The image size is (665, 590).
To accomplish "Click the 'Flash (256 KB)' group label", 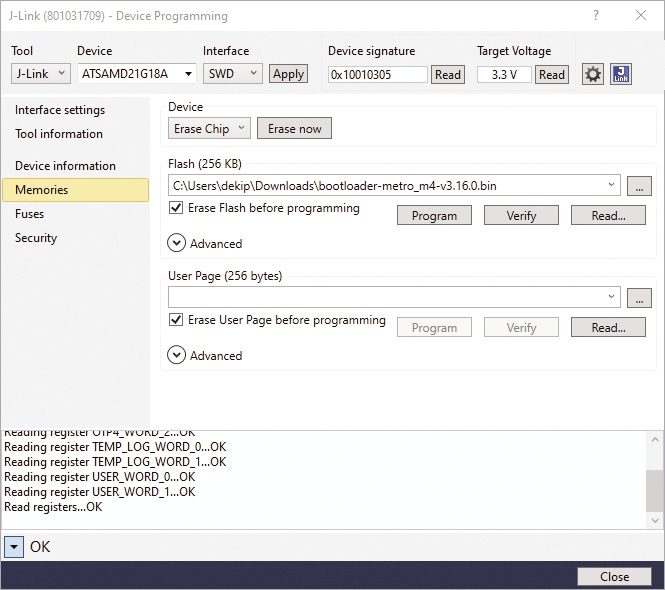I will coord(205,164).
